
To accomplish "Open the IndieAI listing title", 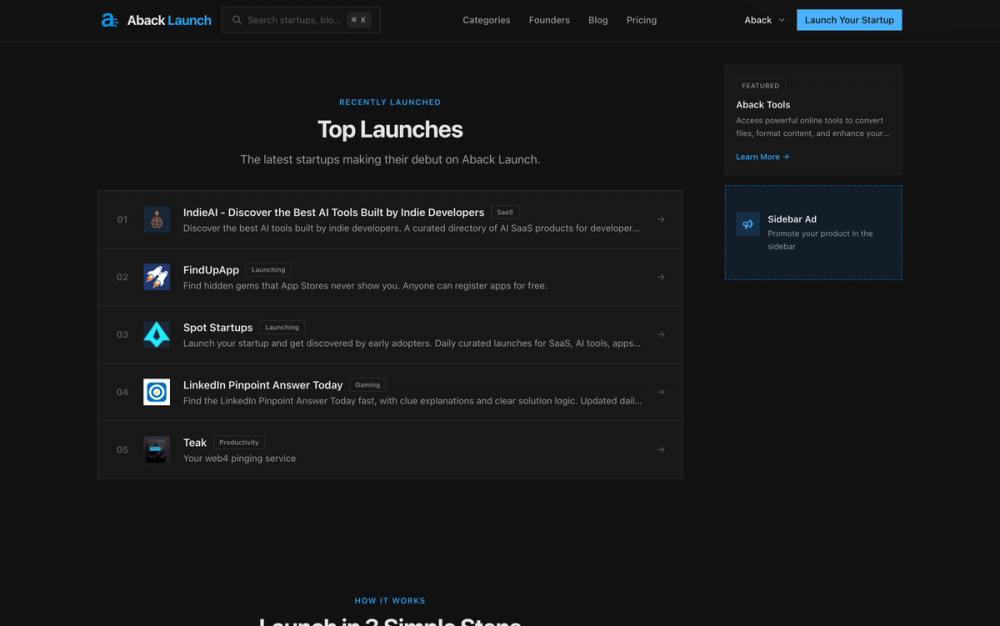I will tap(334, 212).
